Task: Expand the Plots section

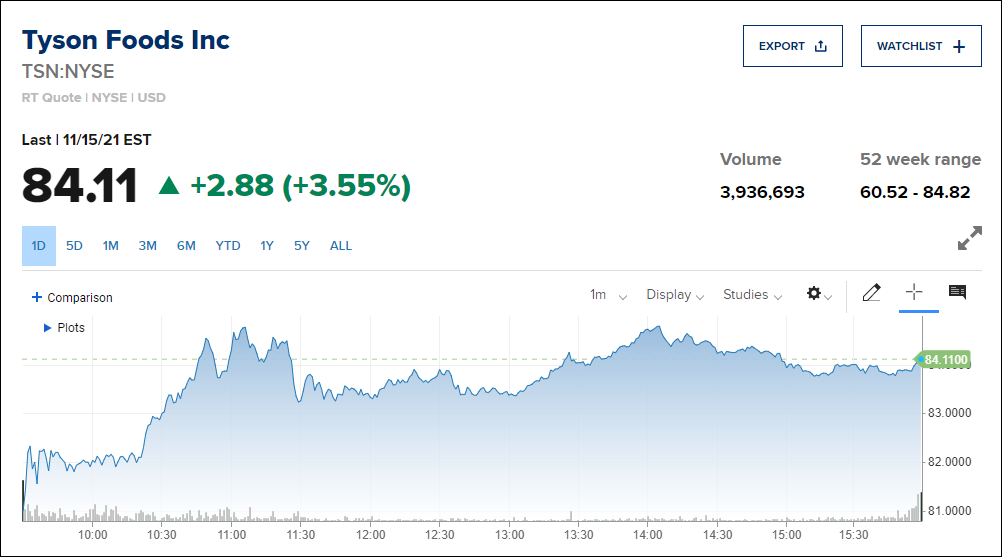Action: [64, 328]
